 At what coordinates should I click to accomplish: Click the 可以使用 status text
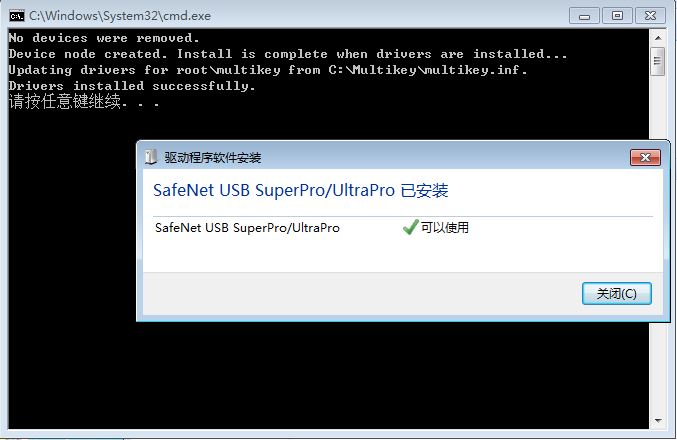click(445, 227)
